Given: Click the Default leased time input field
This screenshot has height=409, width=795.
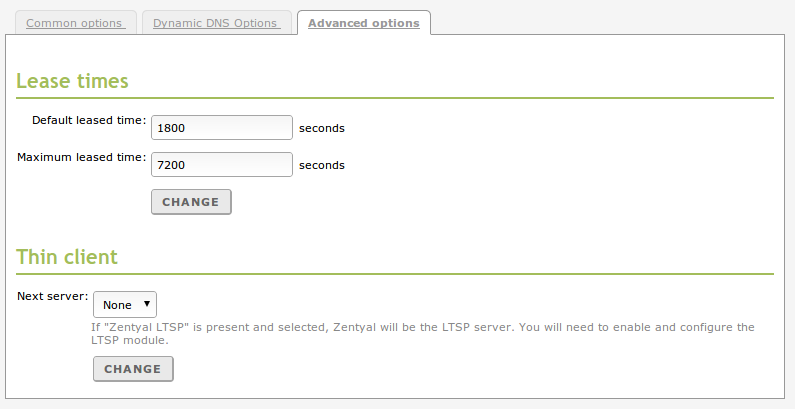Looking at the screenshot, I should (221, 128).
